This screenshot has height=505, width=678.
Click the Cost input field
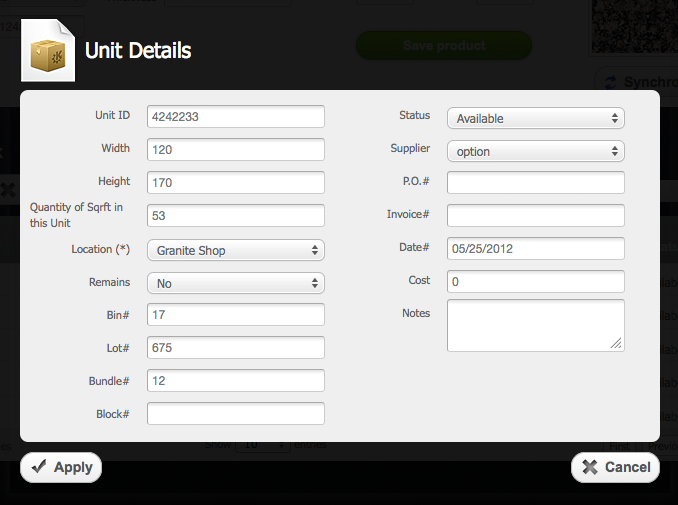pos(535,282)
